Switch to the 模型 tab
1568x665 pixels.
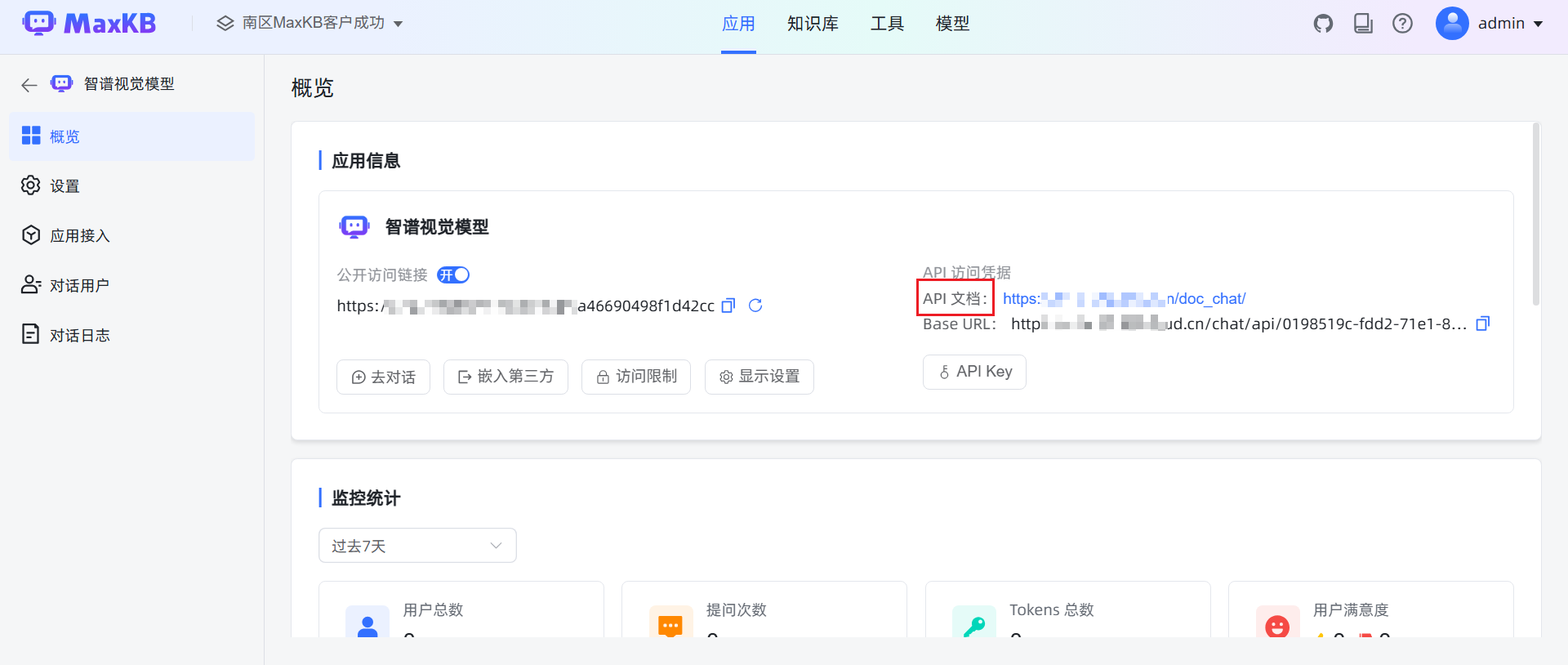(x=952, y=24)
